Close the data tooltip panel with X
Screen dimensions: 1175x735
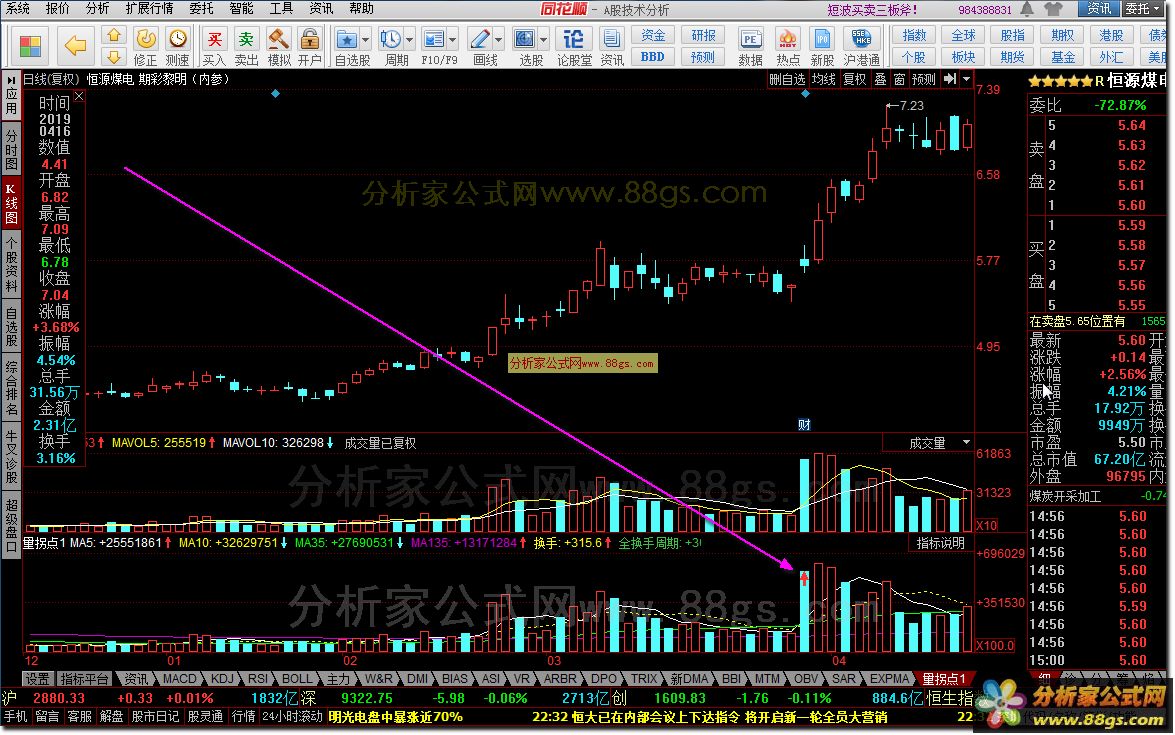click(x=79, y=97)
